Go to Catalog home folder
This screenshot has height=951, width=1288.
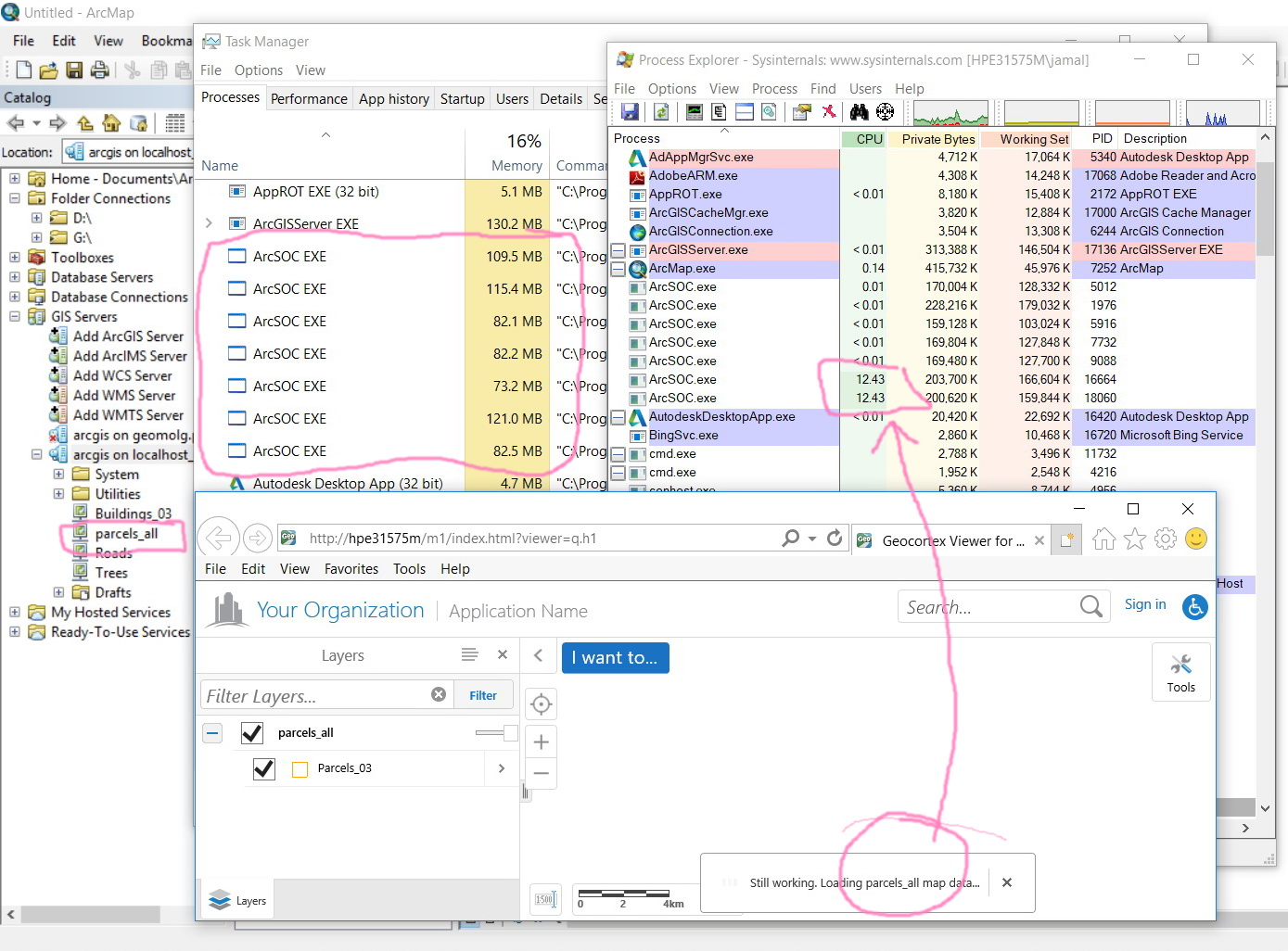coord(111,123)
